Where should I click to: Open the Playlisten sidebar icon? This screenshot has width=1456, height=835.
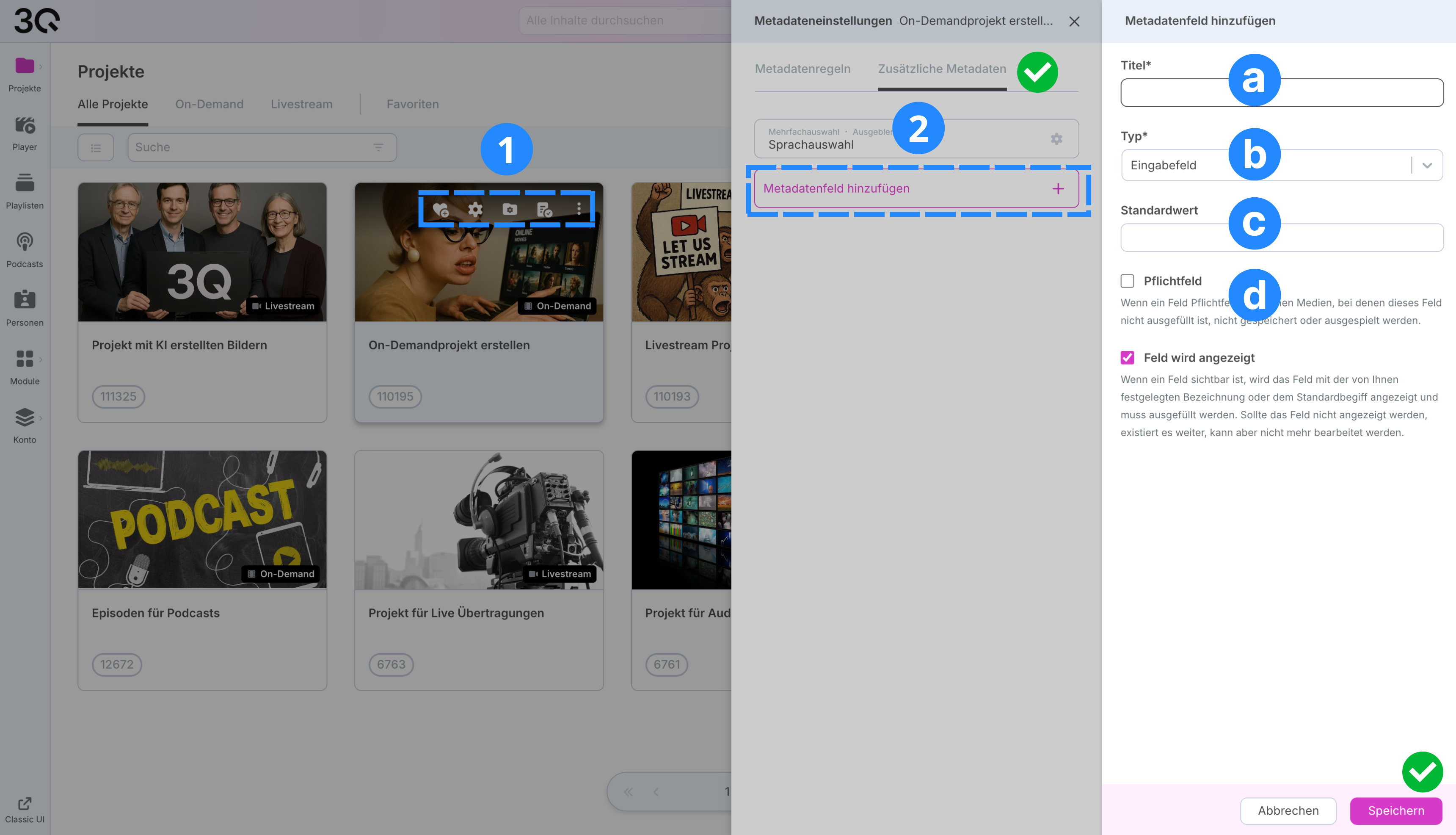coord(25,183)
